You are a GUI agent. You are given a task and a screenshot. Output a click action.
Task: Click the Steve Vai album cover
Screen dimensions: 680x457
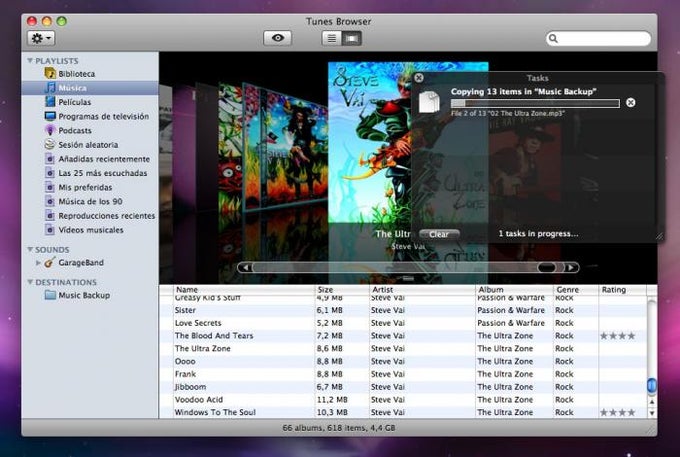tap(370, 143)
